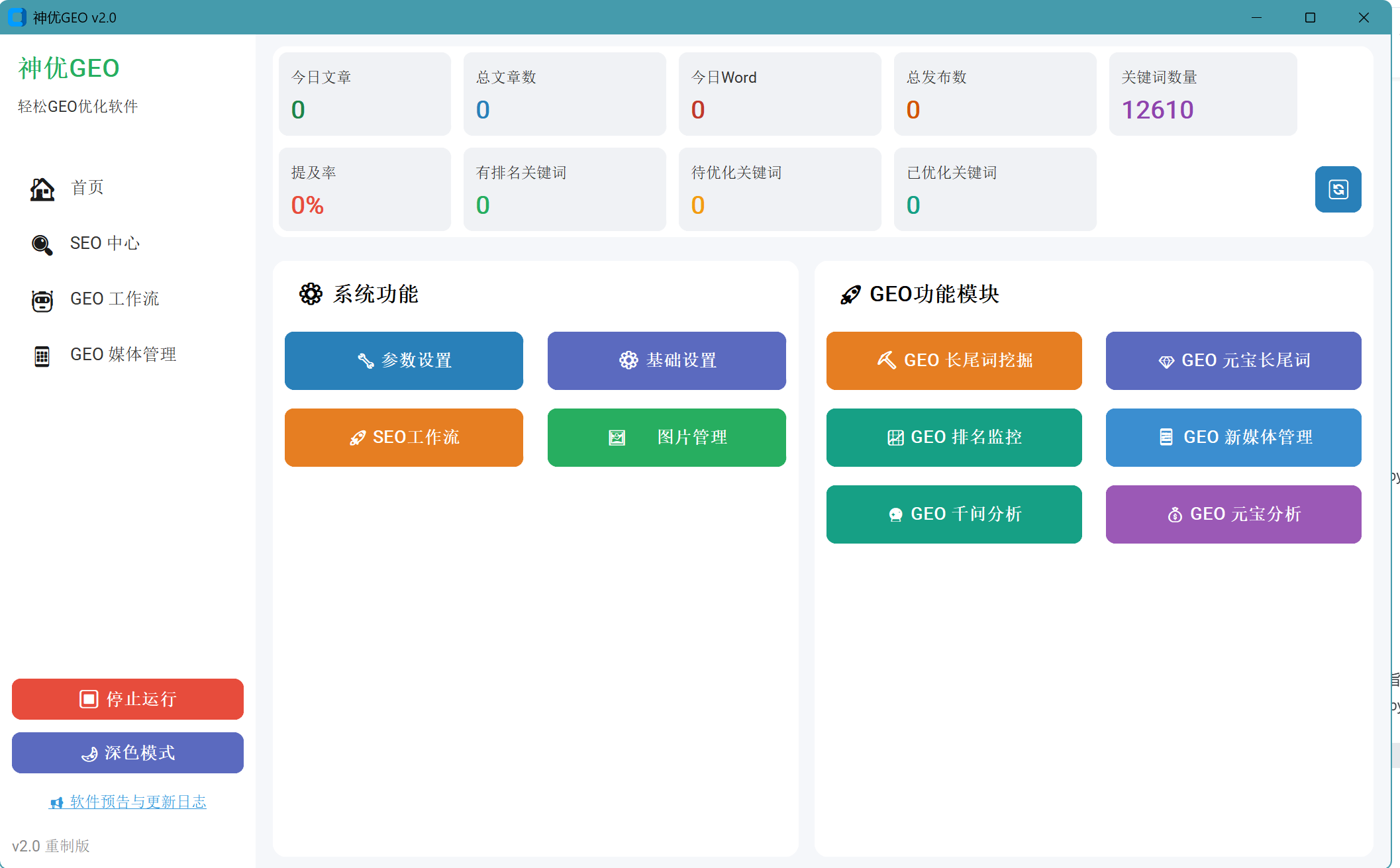Click the 总发布数 stat card
Screen dimensions: 1400x868
[995, 94]
